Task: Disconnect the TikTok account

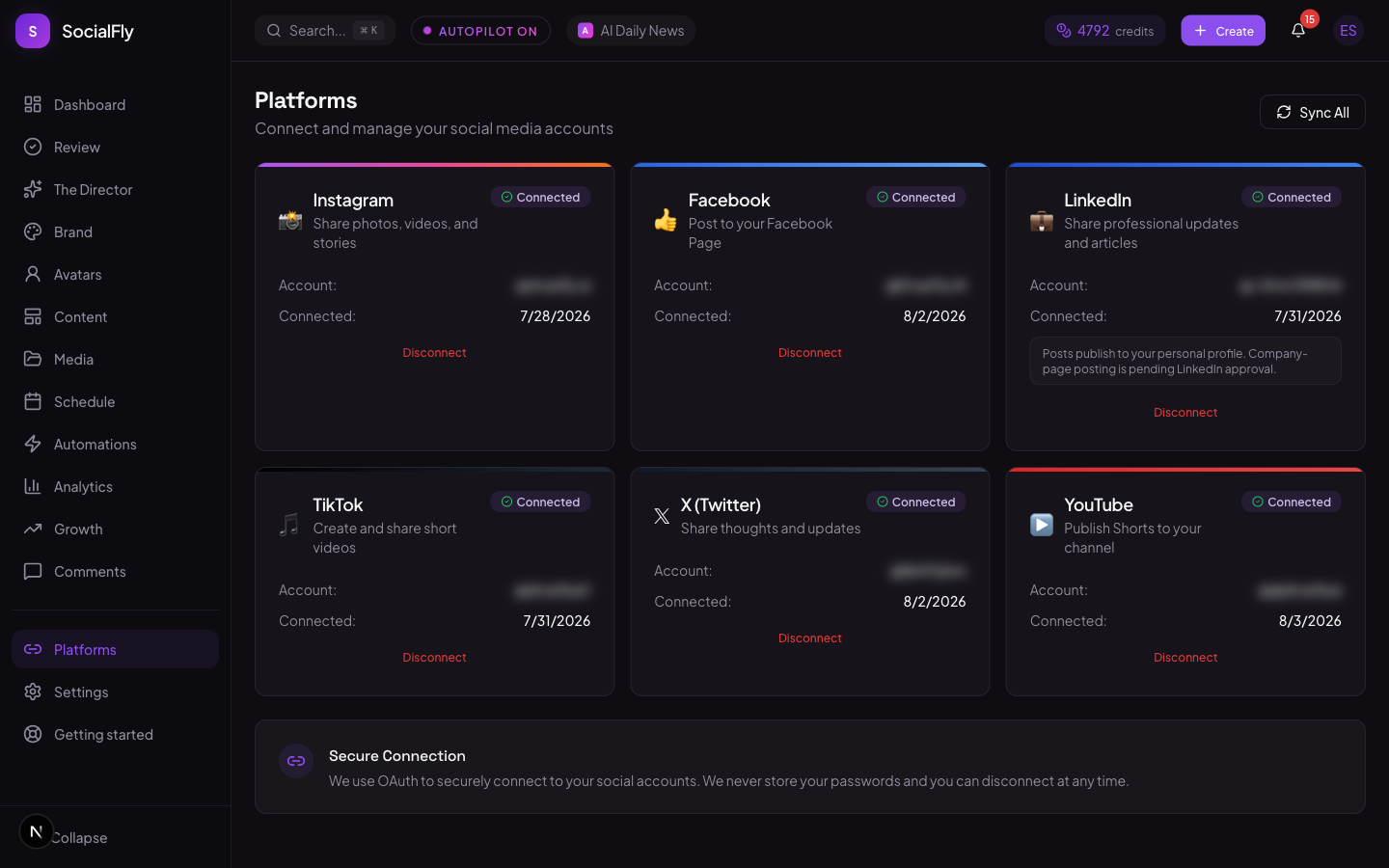Action: pyautogui.click(x=434, y=658)
